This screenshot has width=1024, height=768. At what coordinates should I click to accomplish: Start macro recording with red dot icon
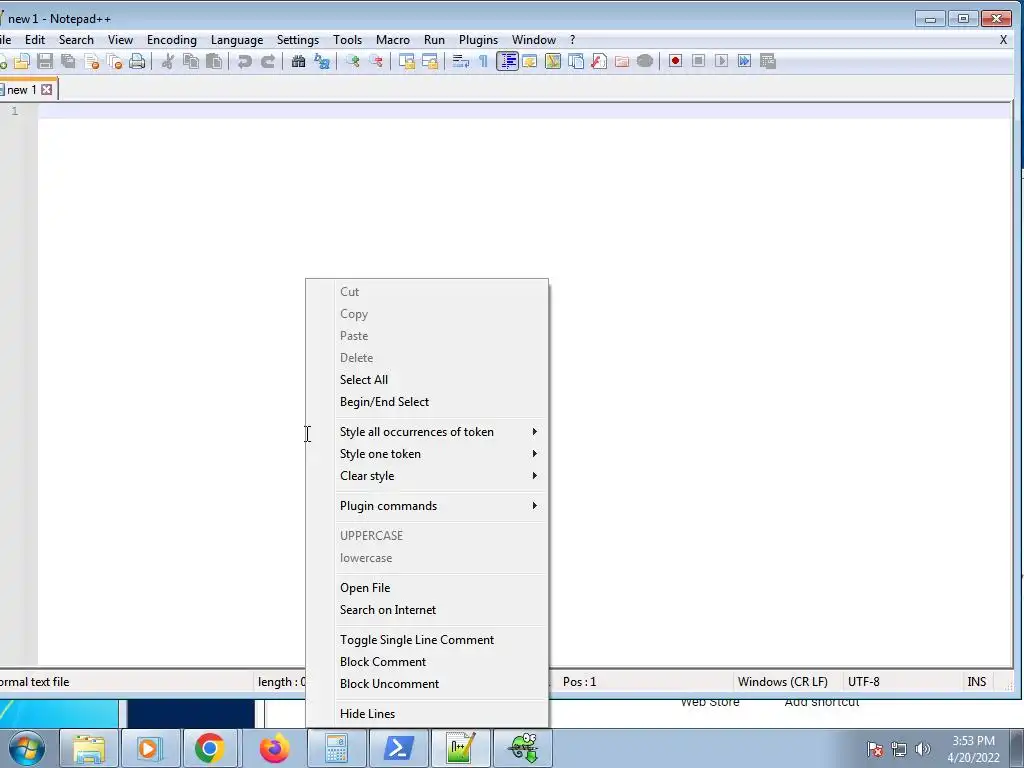click(675, 61)
